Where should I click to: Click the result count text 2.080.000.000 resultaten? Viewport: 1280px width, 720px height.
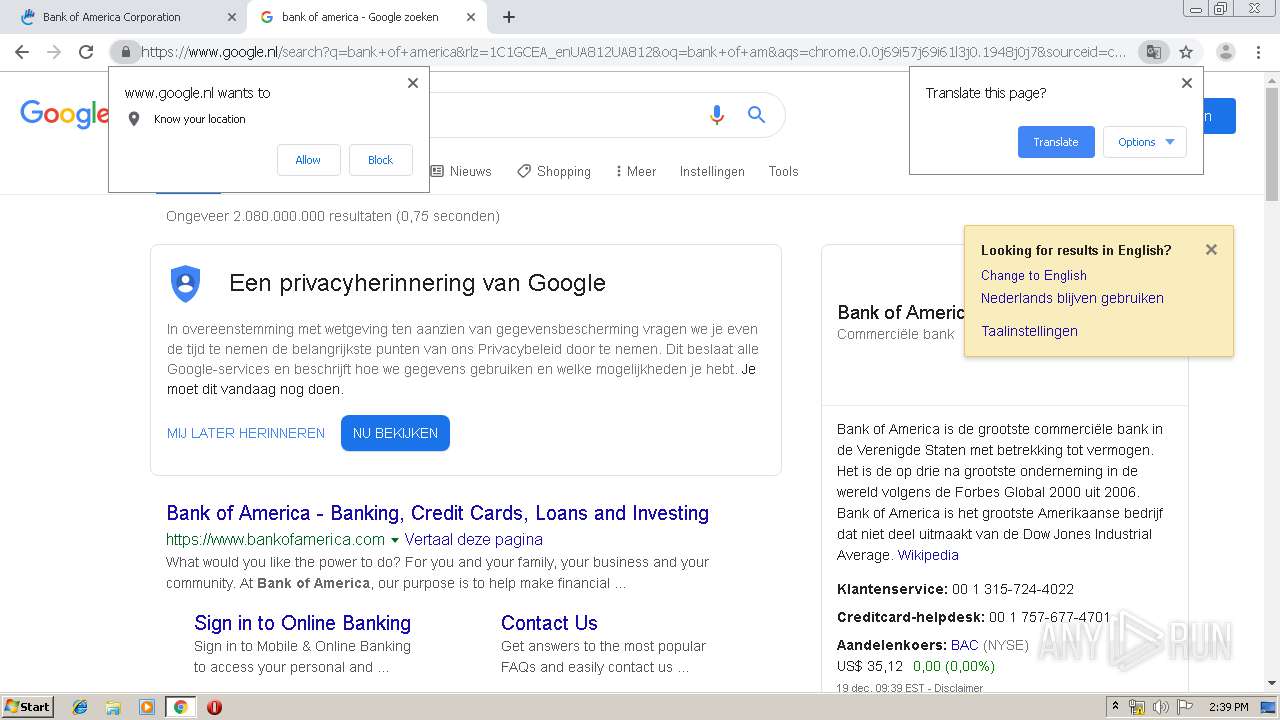pos(333,216)
